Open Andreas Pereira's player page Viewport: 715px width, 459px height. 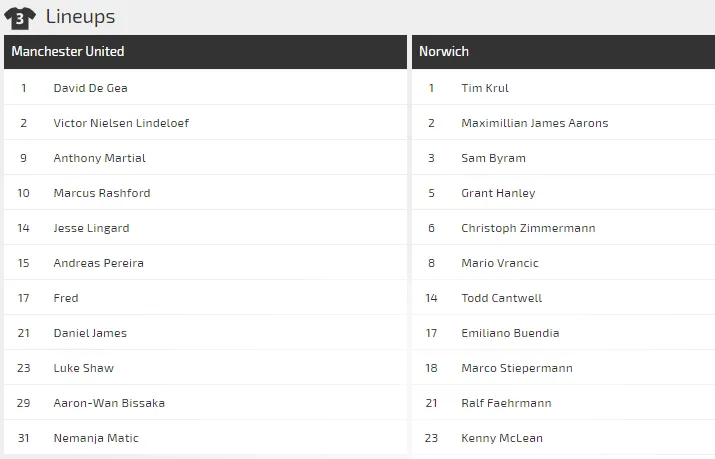point(98,263)
